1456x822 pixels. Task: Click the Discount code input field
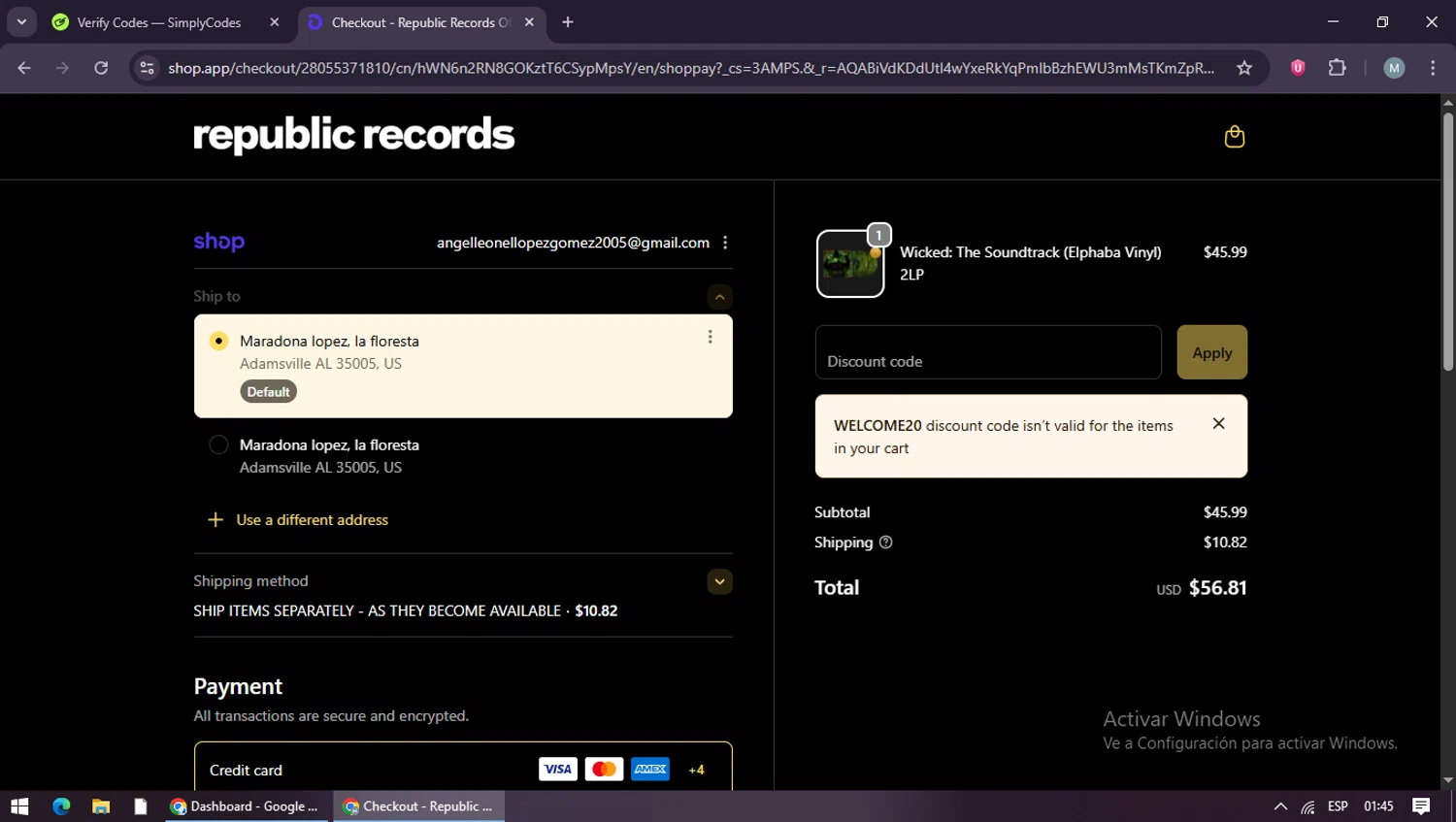988,352
